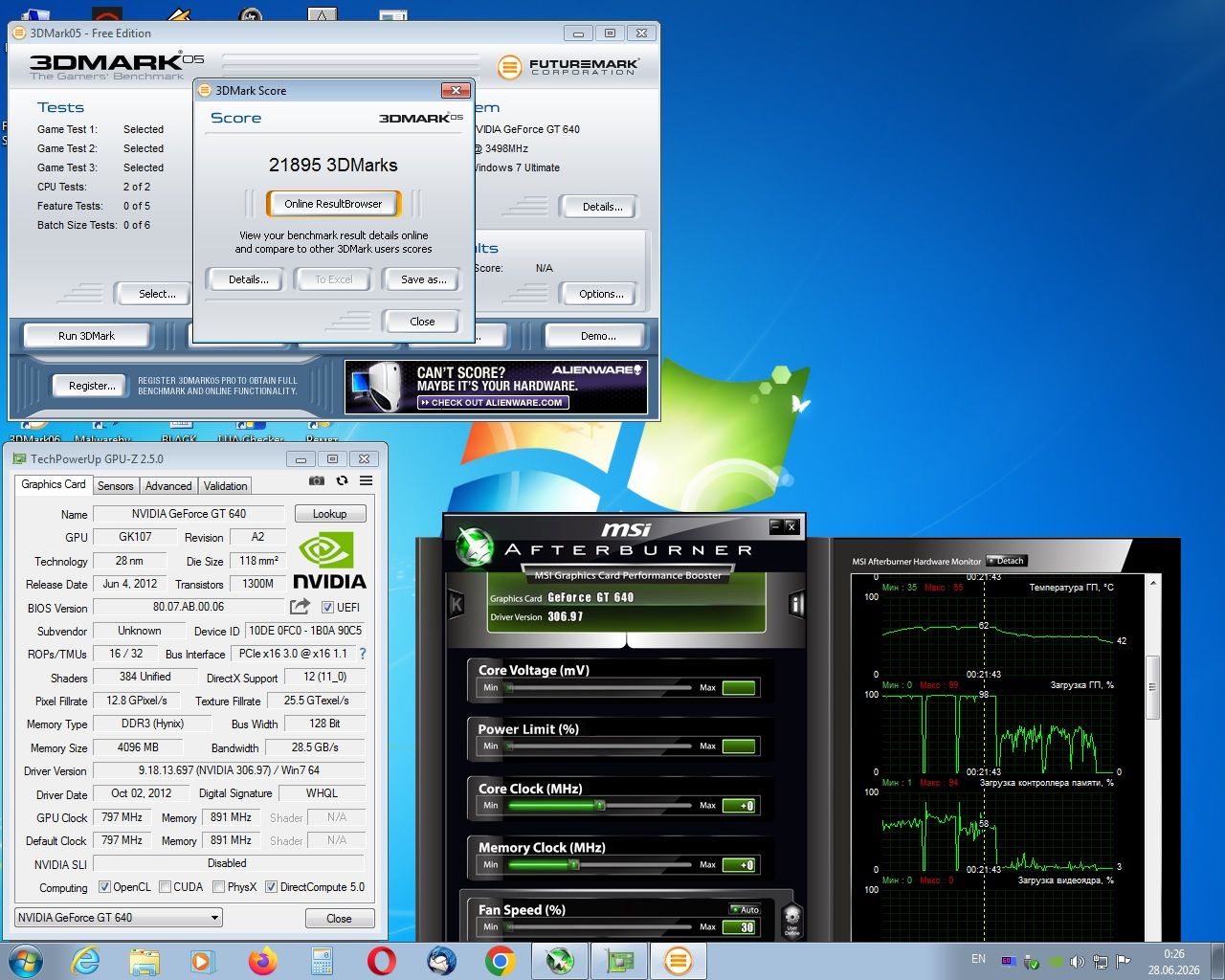The image size is (1225, 980).
Task: Toggle the DirectCompute 5.0 checkbox
Action: tap(272, 887)
